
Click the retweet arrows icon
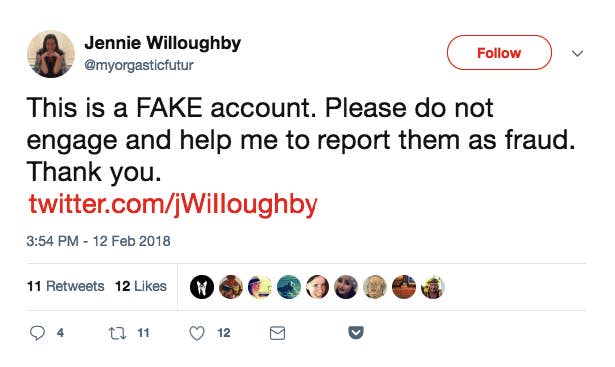click(117, 333)
